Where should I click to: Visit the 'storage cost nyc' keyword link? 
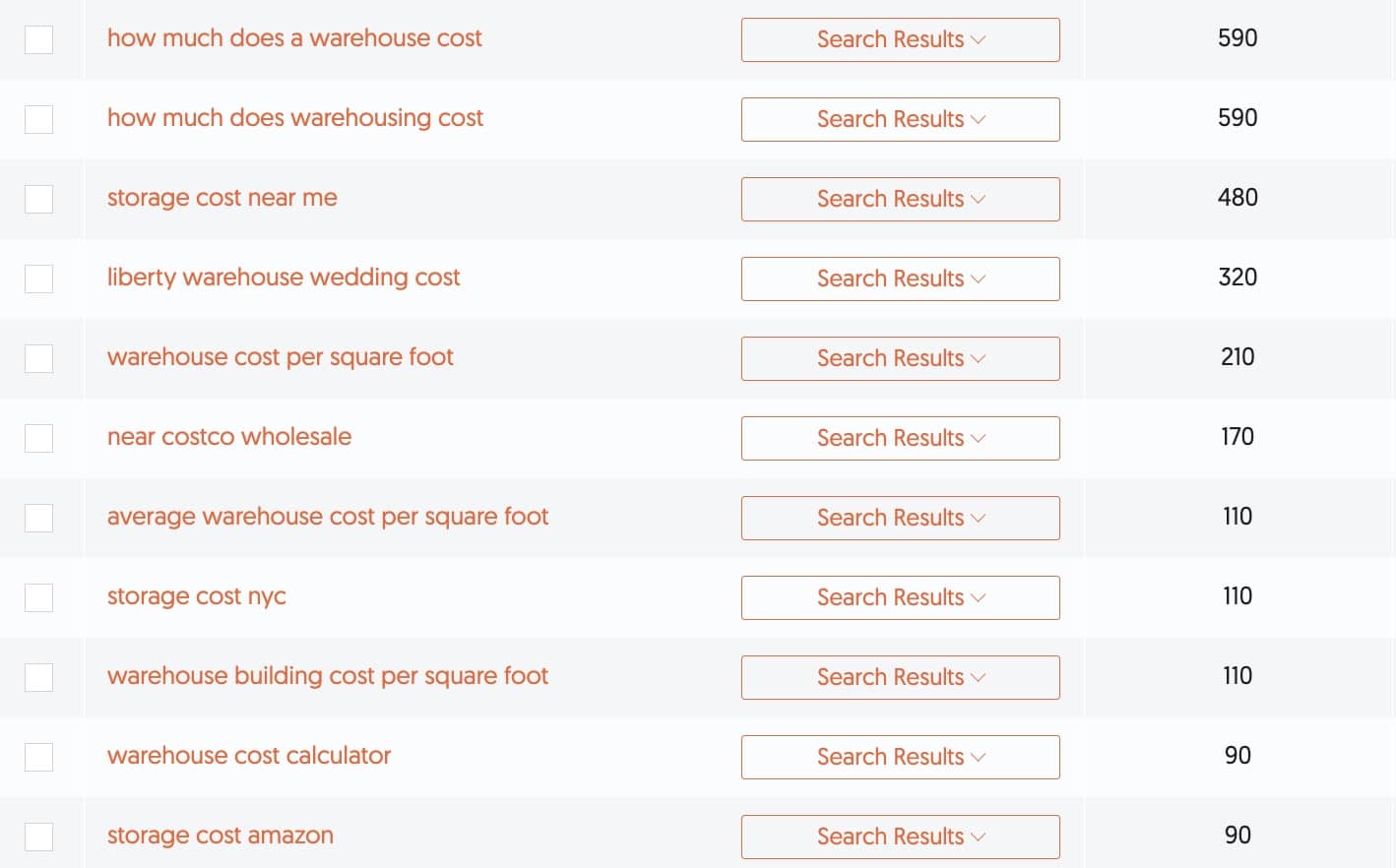coord(197,596)
